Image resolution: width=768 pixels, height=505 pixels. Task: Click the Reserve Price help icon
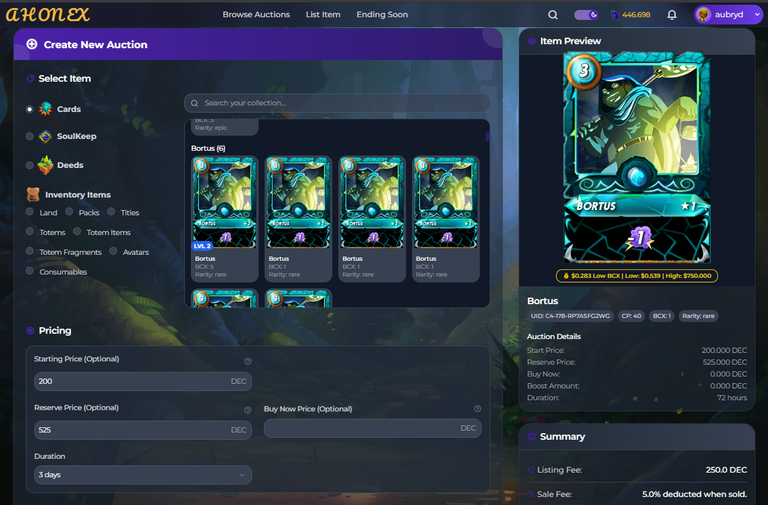tap(248, 410)
